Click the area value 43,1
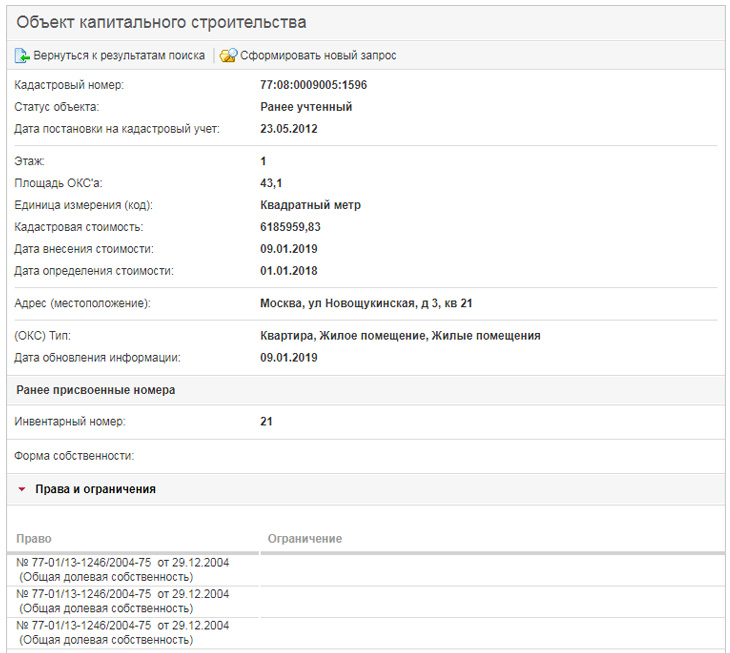 click(271, 183)
